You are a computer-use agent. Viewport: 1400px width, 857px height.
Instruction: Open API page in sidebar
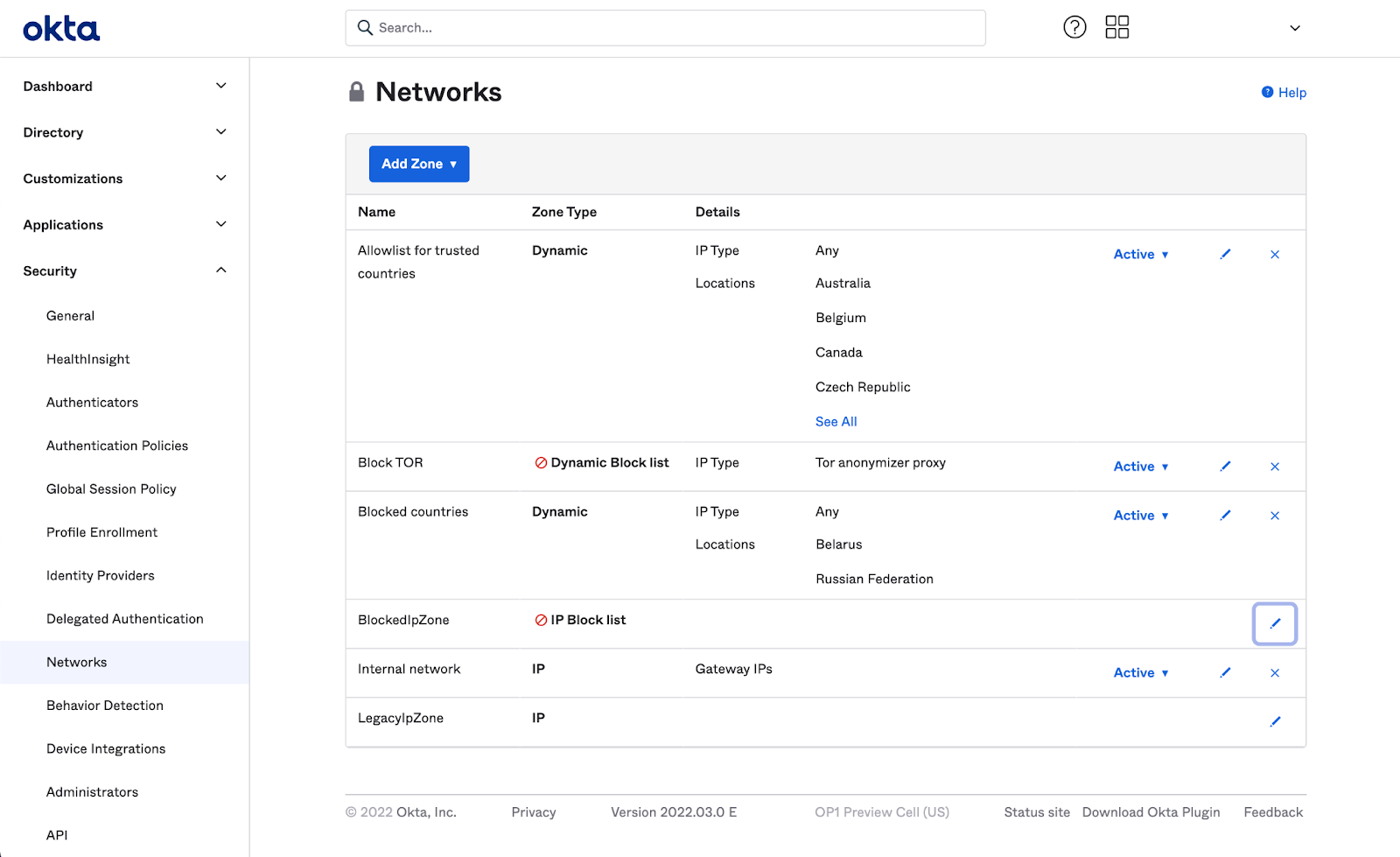(57, 835)
